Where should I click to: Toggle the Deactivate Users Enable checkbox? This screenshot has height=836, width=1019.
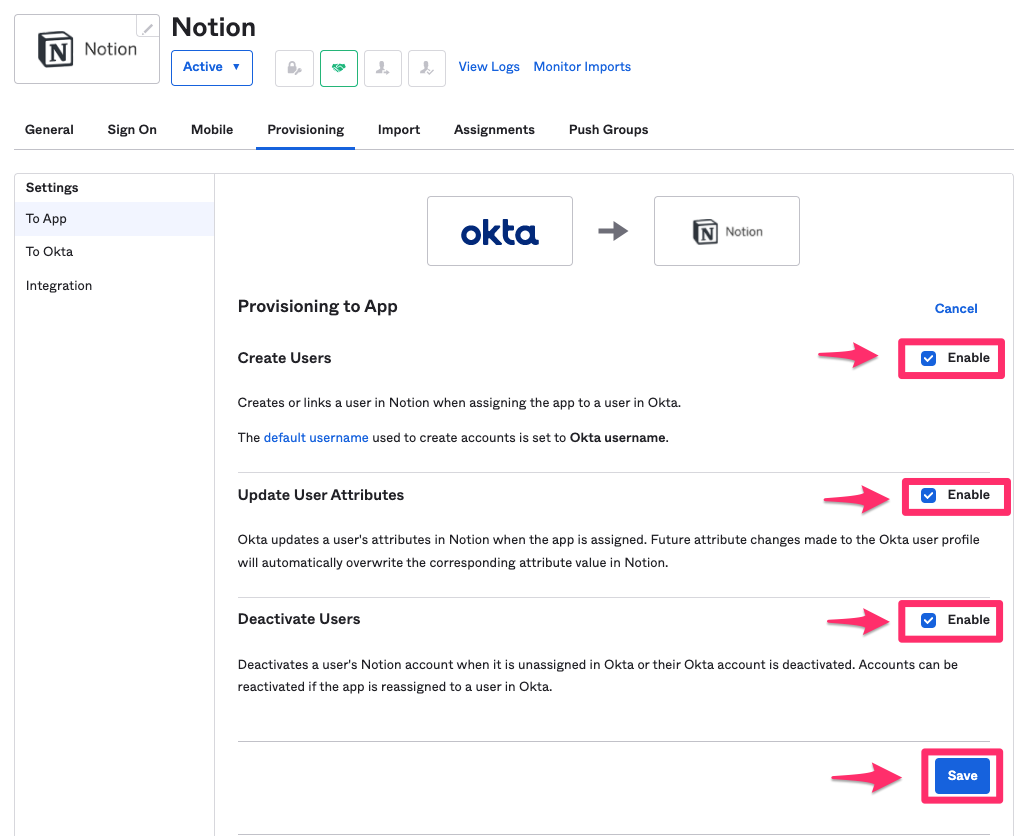coord(928,620)
